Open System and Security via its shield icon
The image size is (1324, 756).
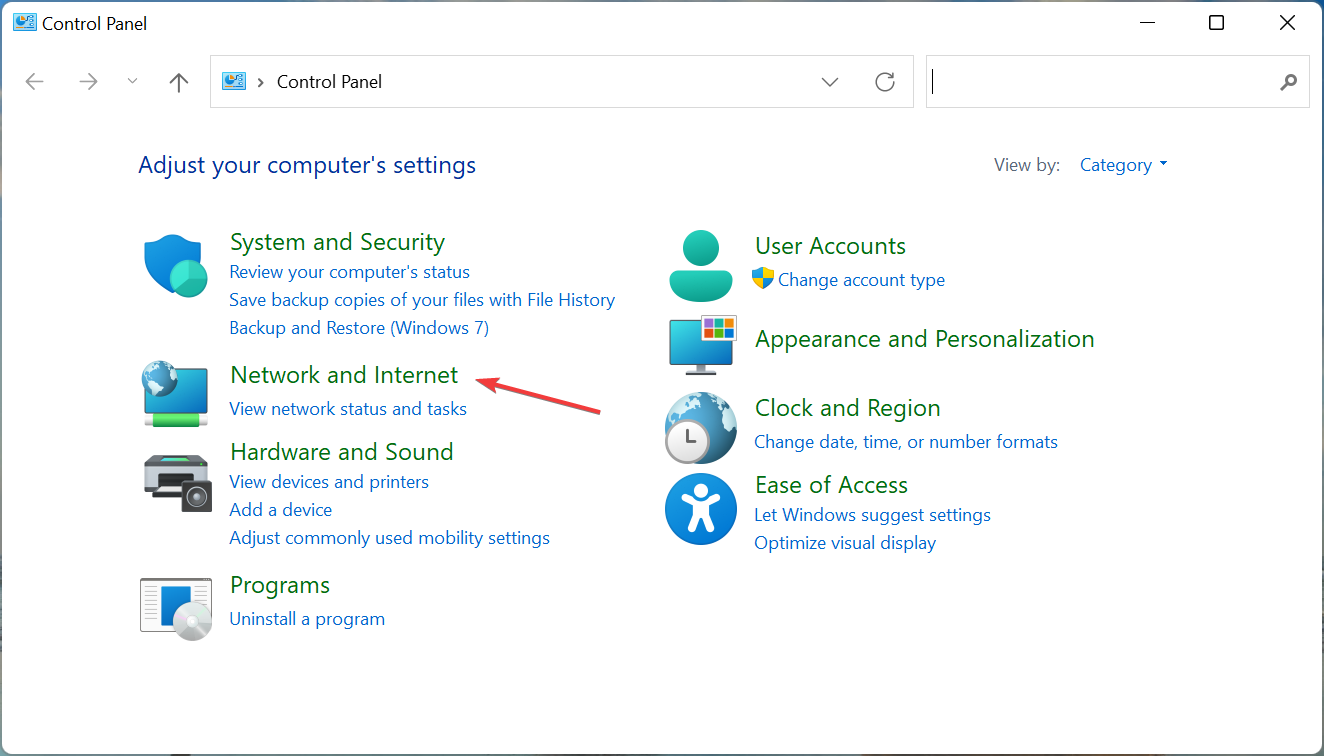175,267
